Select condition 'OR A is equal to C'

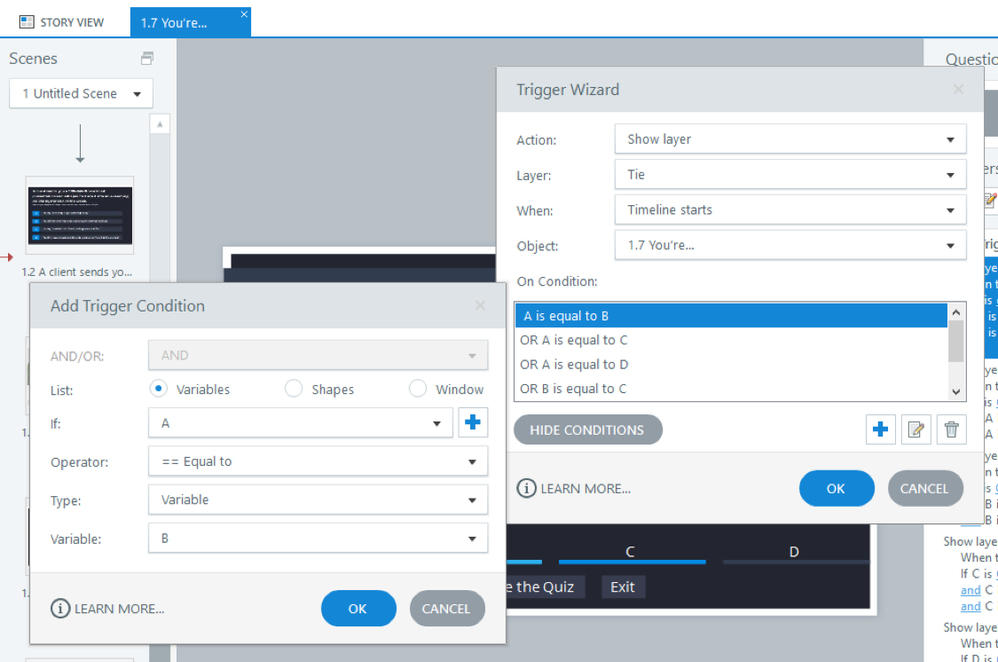click(x=731, y=340)
